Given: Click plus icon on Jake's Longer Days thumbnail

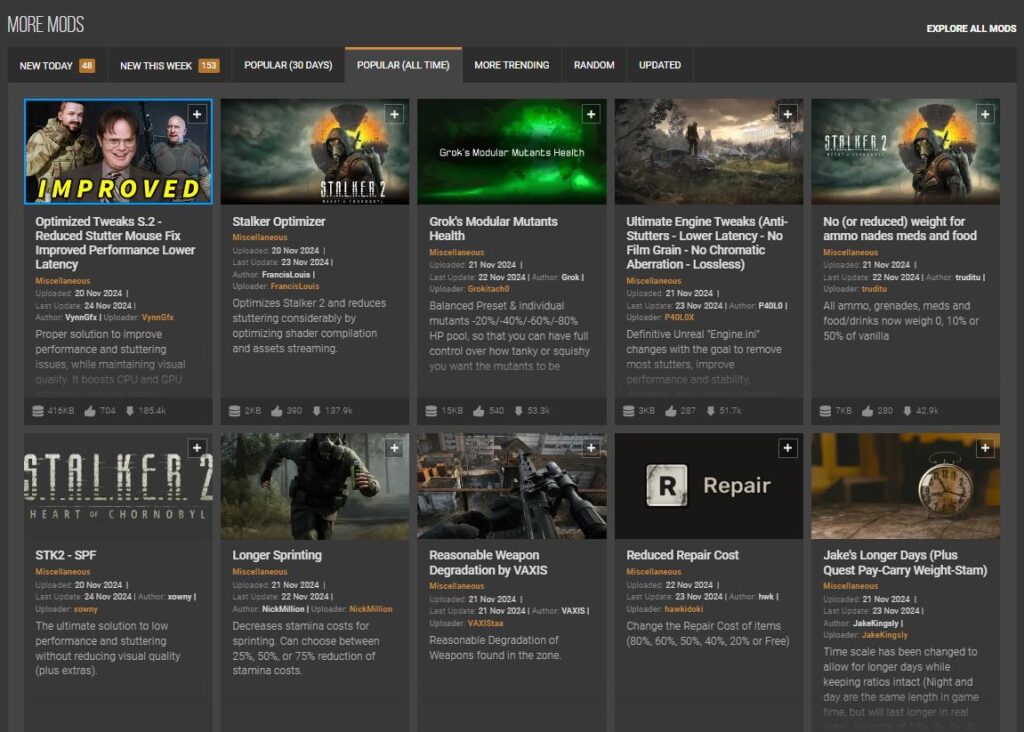Looking at the screenshot, I should [x=985, y=449].
